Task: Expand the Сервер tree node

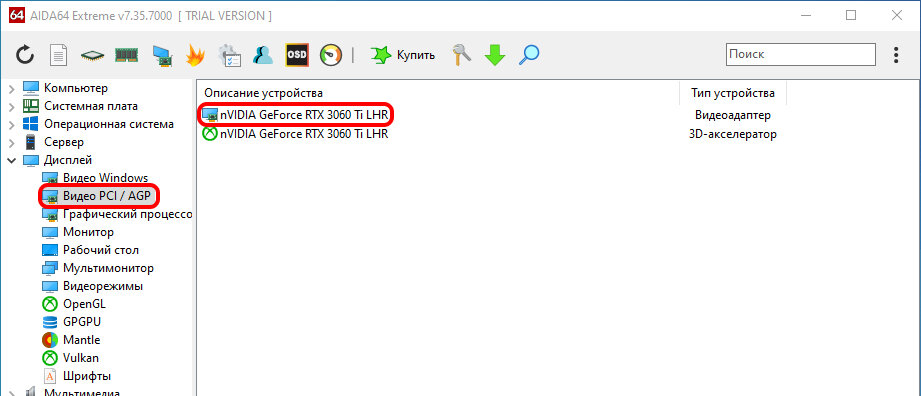Action: 12,143
